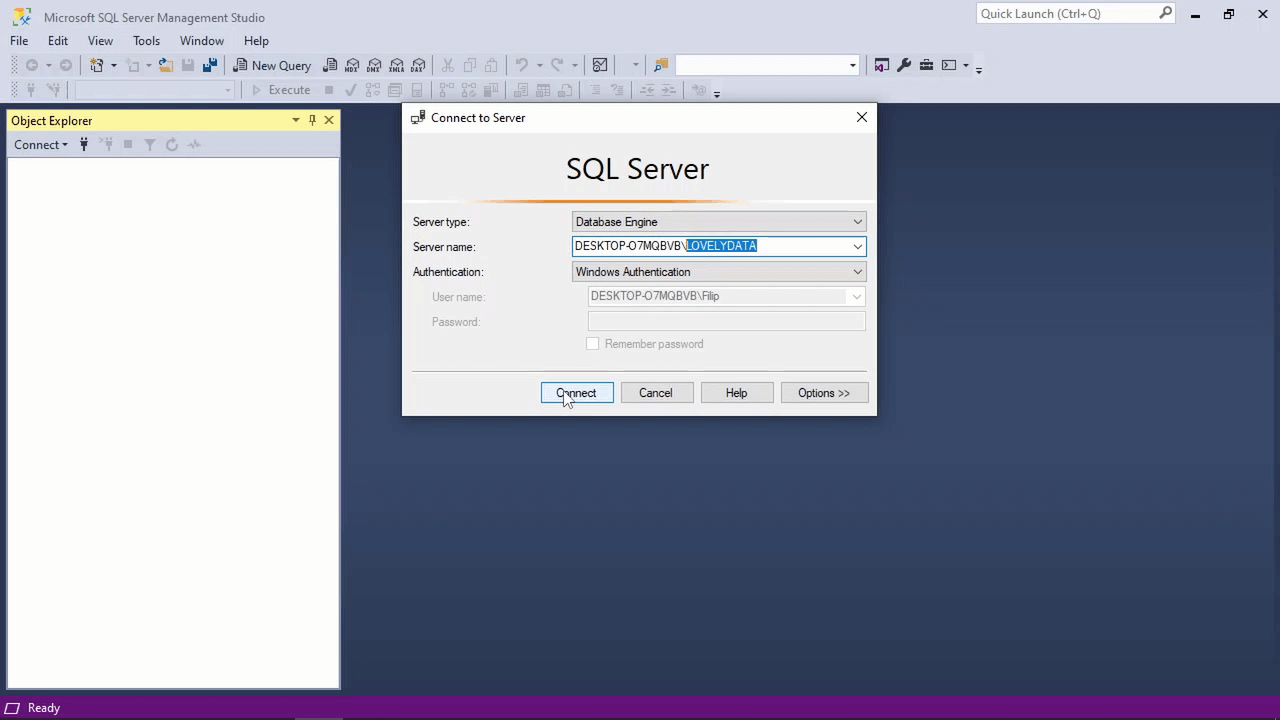Click the Disconnect plug icon in Object Explorer

click(106, 145)
